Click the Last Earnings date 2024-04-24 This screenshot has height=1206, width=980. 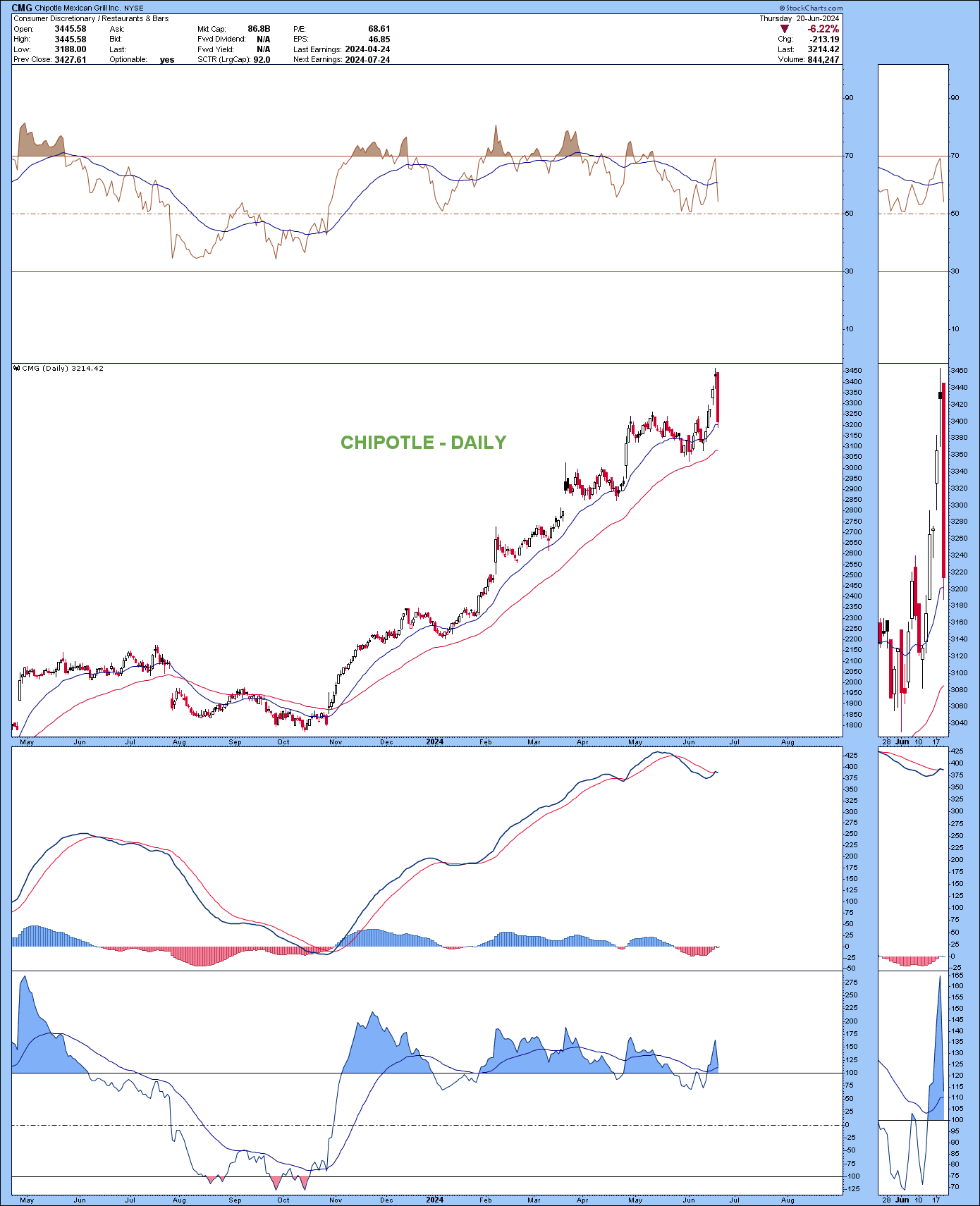[367, 49]
